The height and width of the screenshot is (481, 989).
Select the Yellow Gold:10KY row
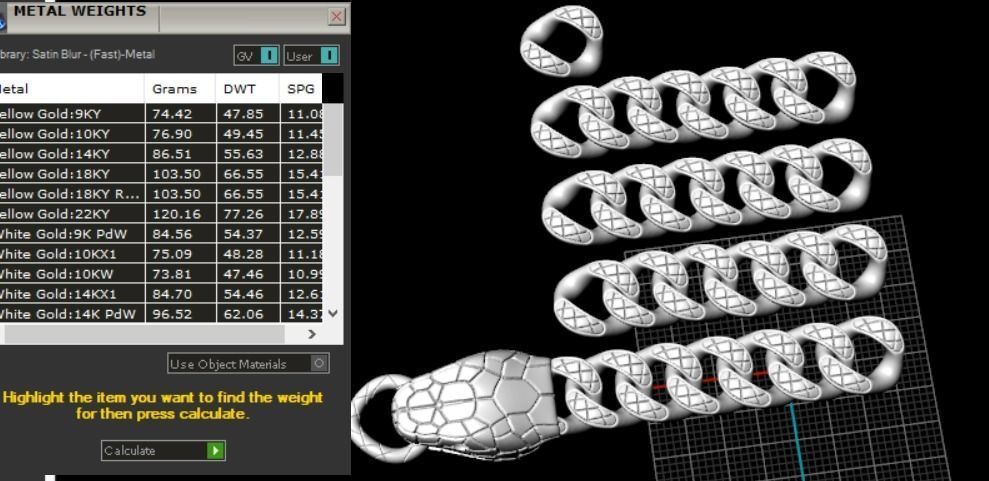tap(161, 134)
